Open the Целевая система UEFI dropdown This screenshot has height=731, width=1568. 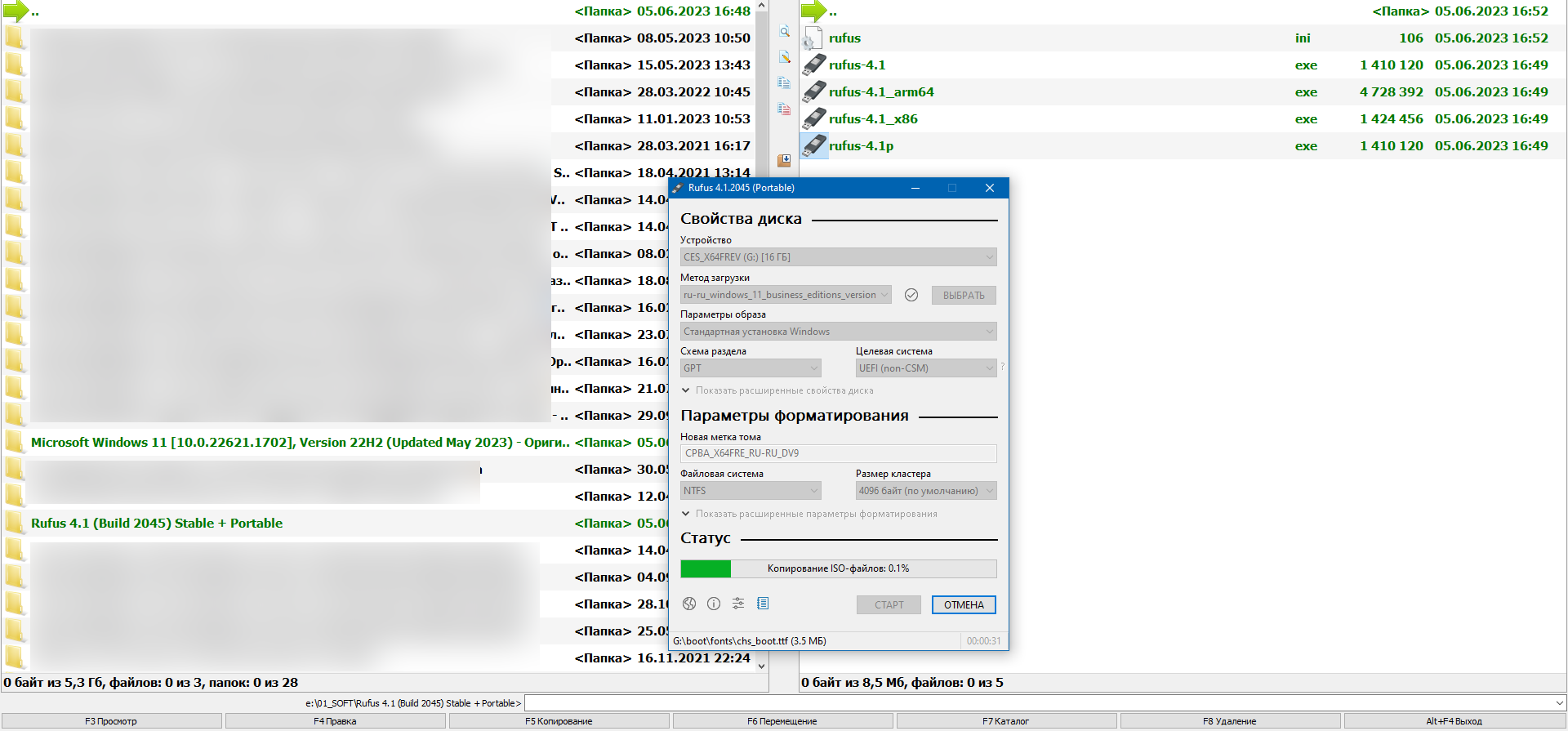[926, 368]
